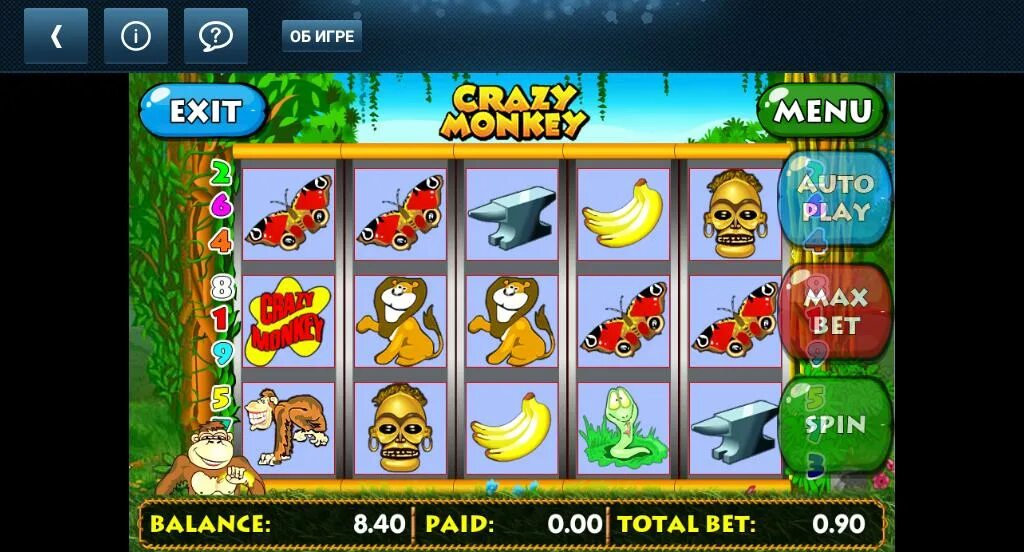Select payline number 2 indicator
The width and height of the screenshot is (1024, 552).
coord(221,174)
